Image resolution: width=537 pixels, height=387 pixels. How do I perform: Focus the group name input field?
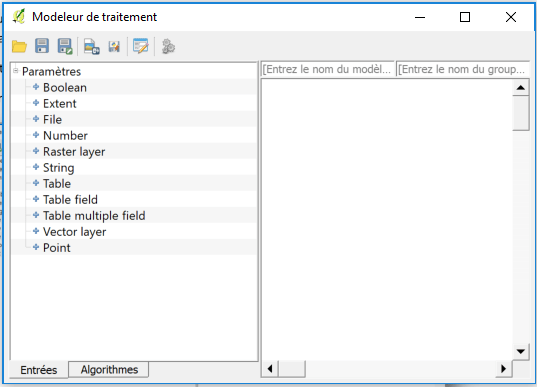[x=462, y=69]
